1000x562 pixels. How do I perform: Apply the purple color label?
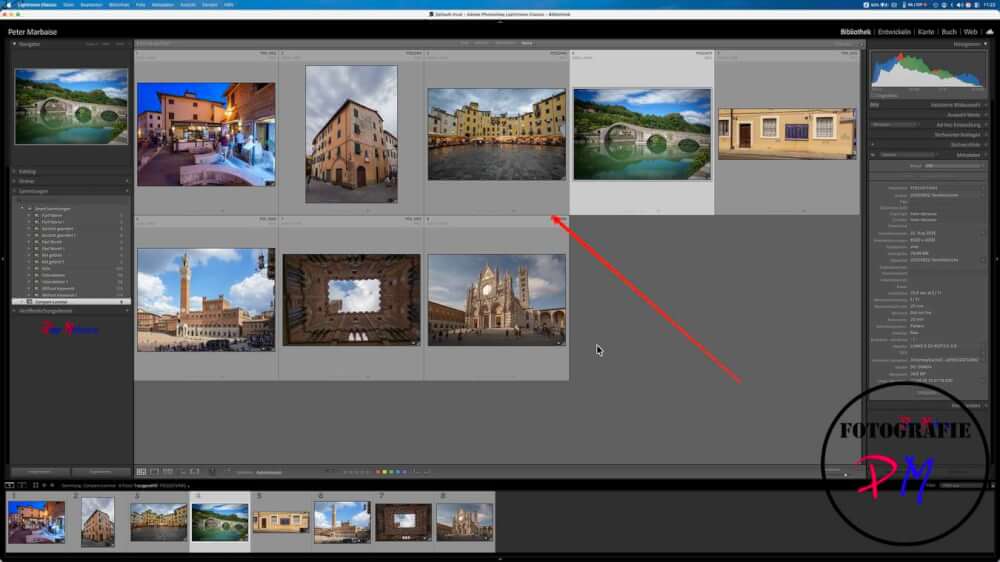pos(404,472)
